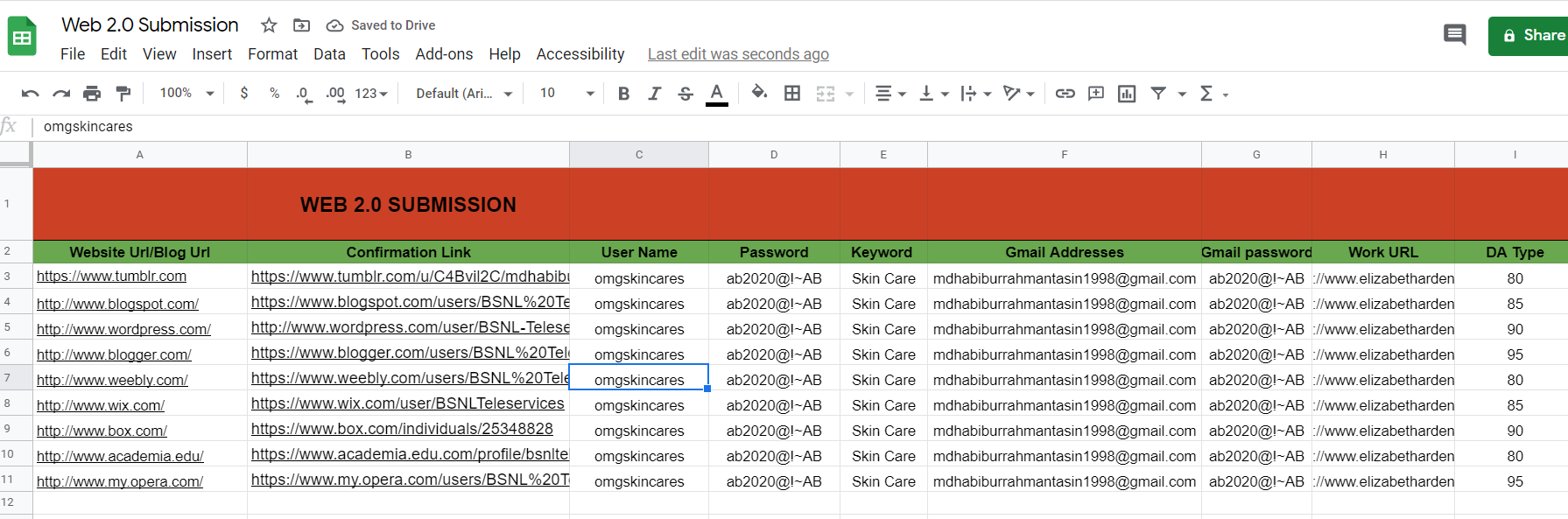Viewport: 1568px width, 519px height.
Task: Open 'Last edit was seconds ago' link
Action: [738, 54]
